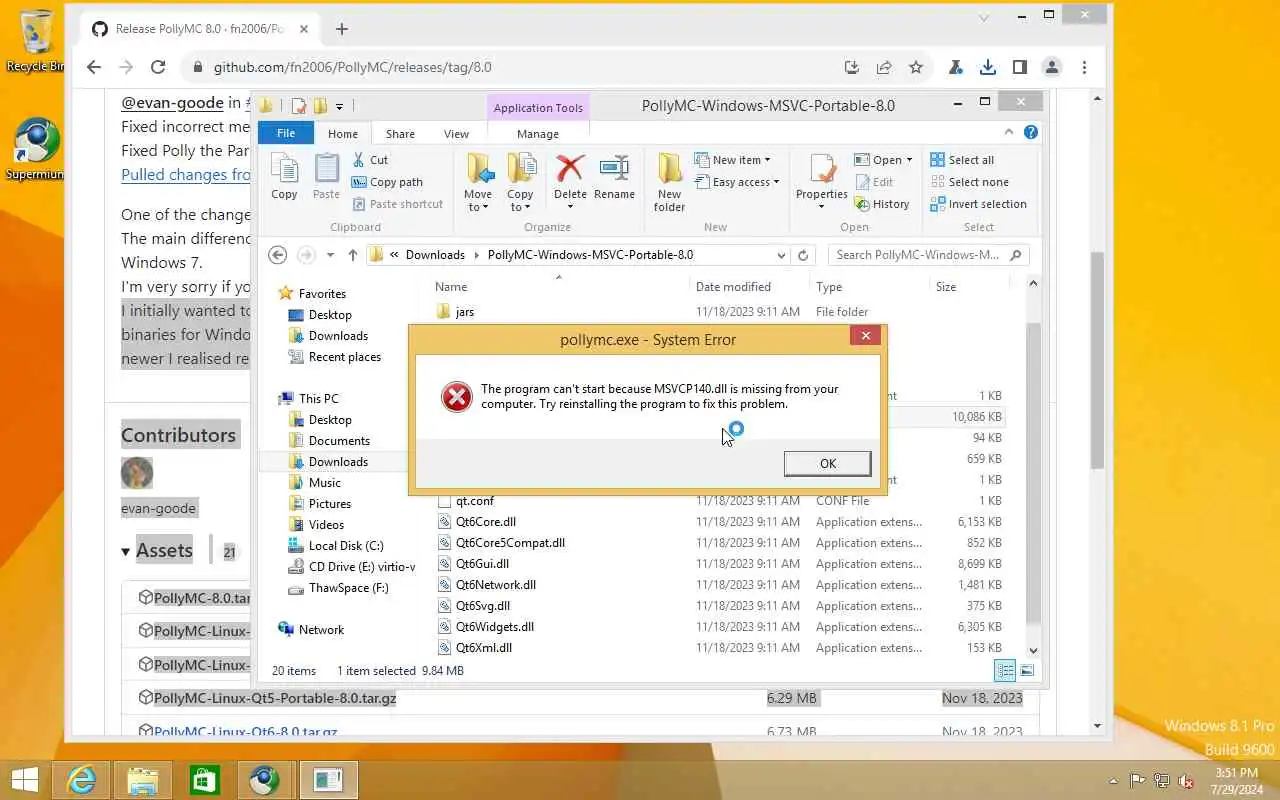
Task: Click the Rename icon
Action: (x=614, y=168)
